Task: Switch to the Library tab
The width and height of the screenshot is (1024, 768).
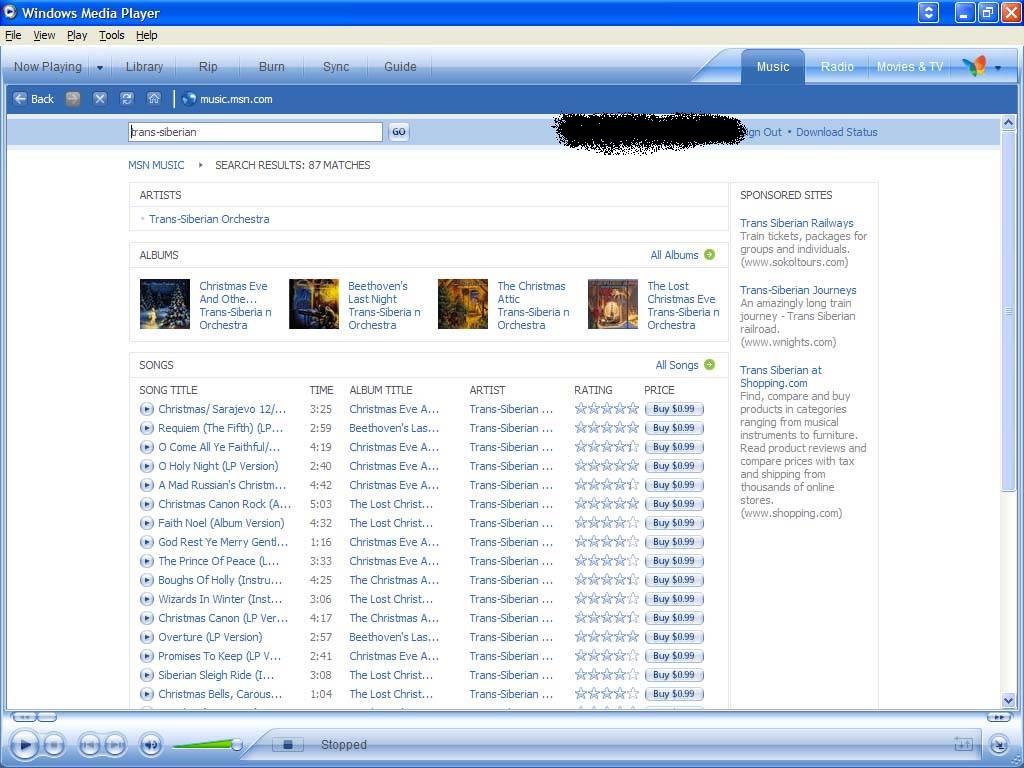Action: tap(144, 67)
